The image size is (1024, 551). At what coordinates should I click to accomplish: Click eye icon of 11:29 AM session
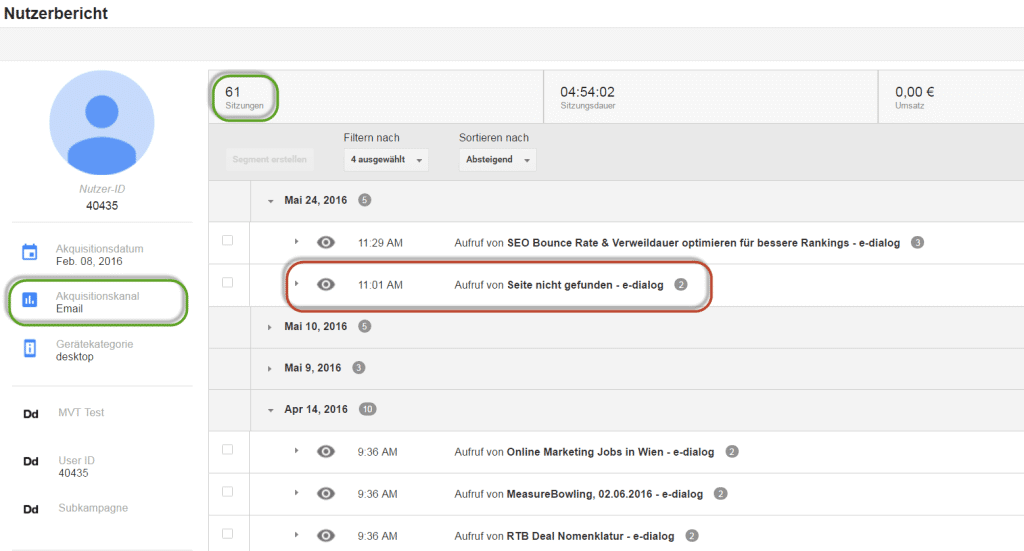pos(325,242)
